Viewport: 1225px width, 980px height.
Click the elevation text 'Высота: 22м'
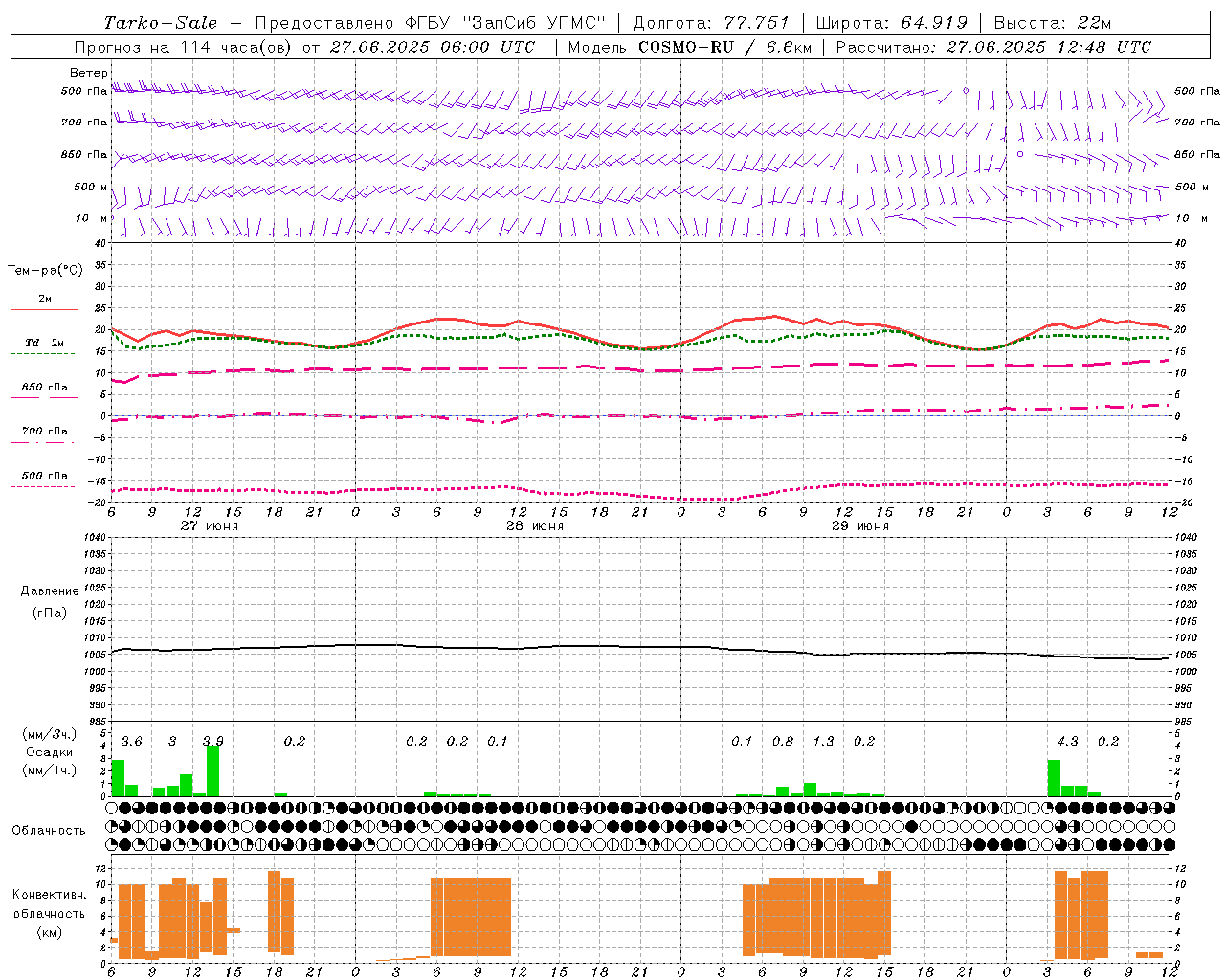pos(1053,23)
